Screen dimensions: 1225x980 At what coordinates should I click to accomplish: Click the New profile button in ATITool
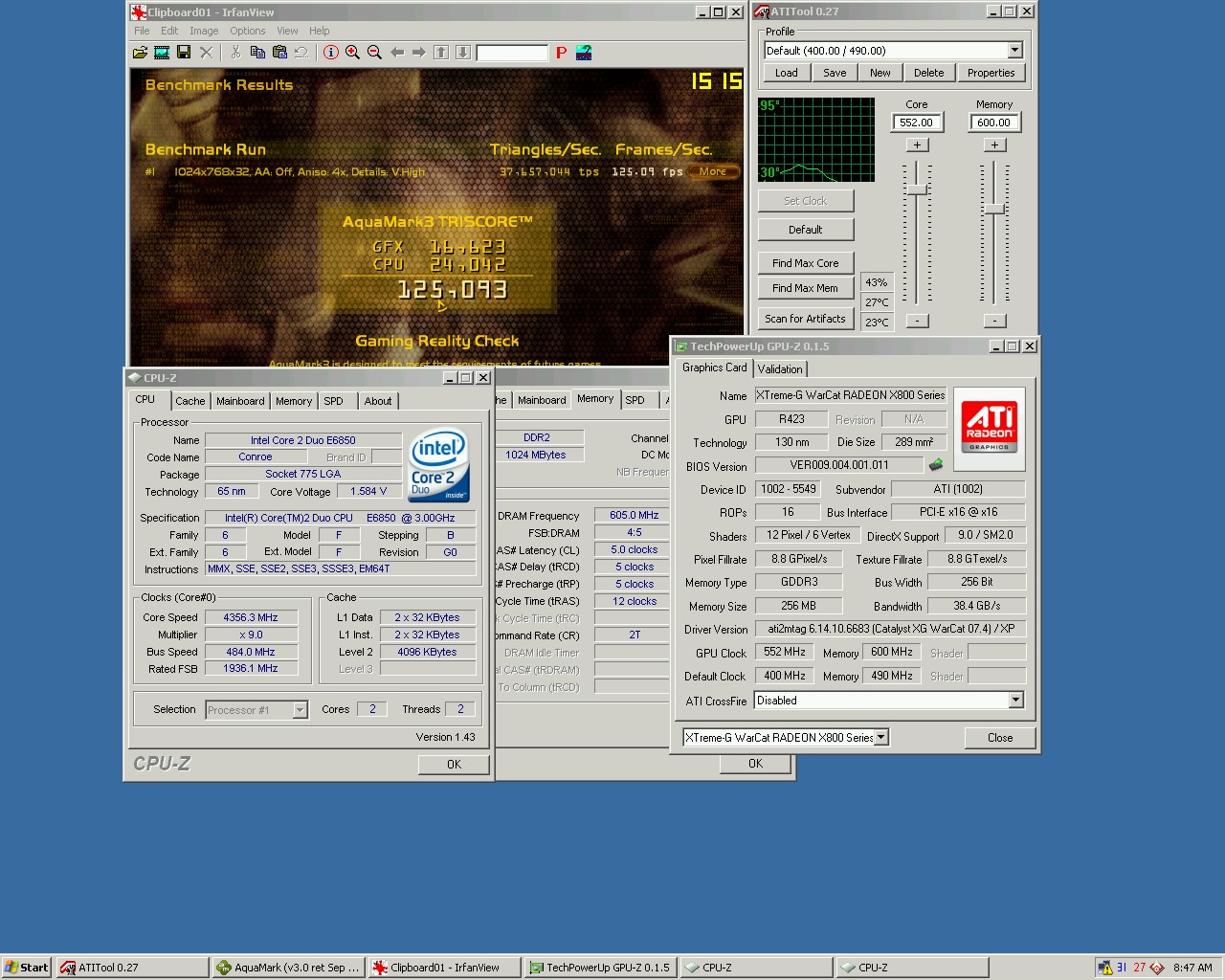(x=880, y=73)
